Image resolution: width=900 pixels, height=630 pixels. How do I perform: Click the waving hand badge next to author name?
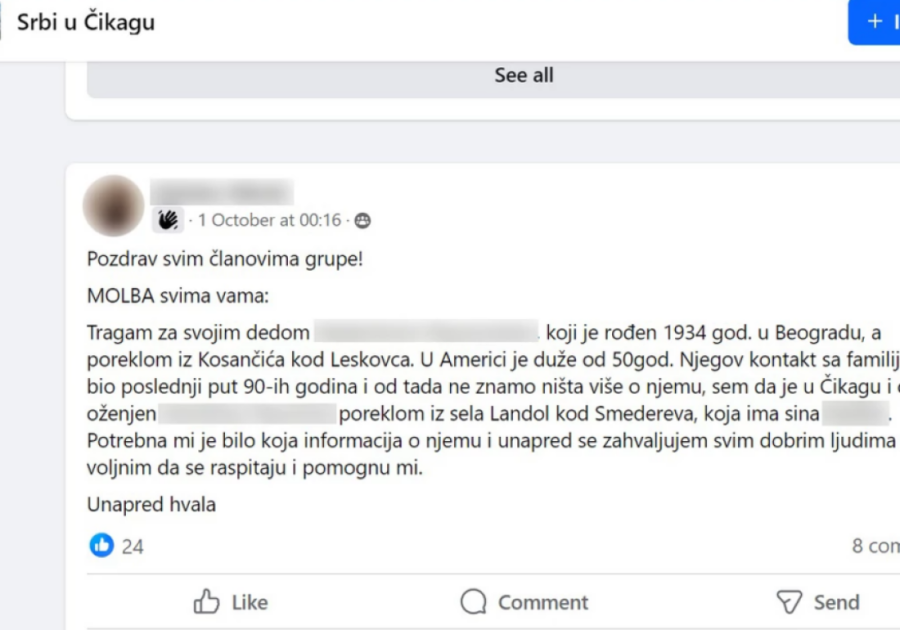[x=167, y=218]
